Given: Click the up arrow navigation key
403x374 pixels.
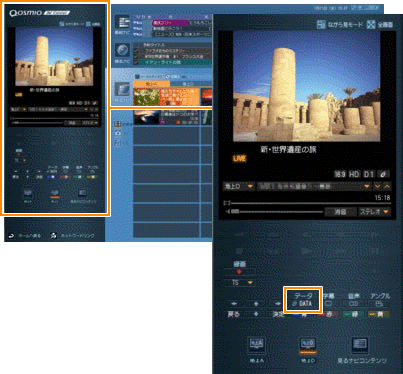Looking at the screenshot, I should (256, 304).
